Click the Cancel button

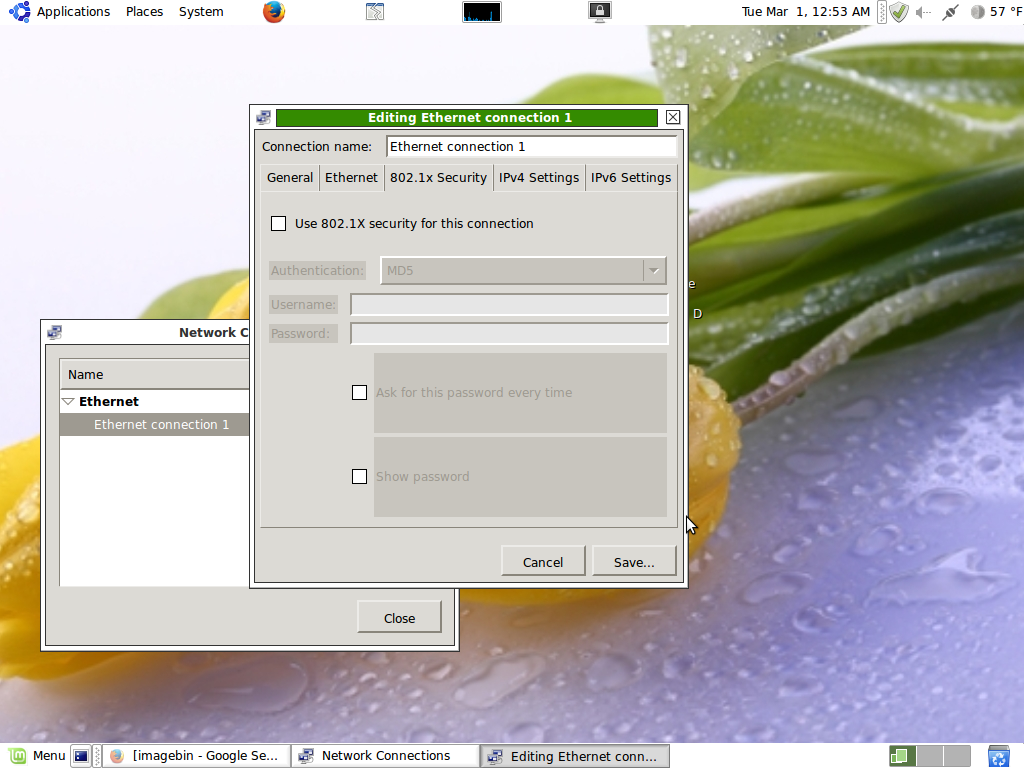pos(543,562)
